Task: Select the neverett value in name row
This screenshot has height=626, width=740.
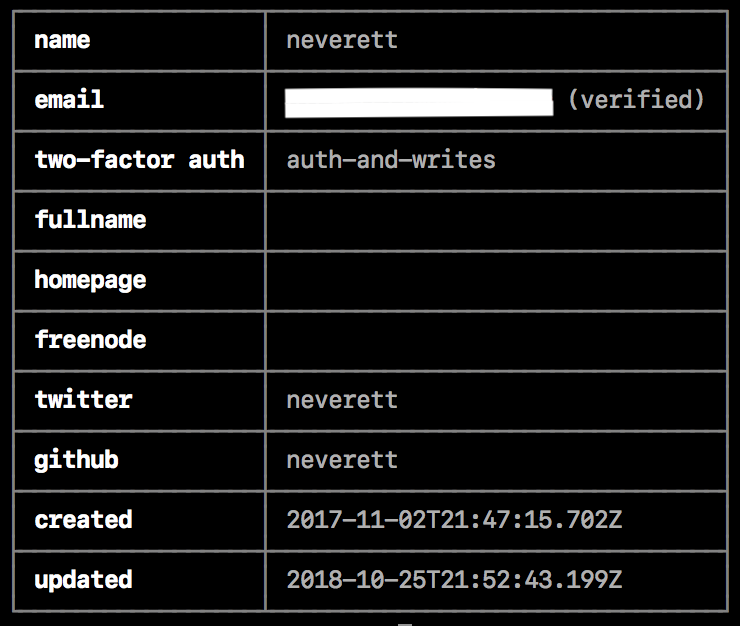Action: click(342, 40)
